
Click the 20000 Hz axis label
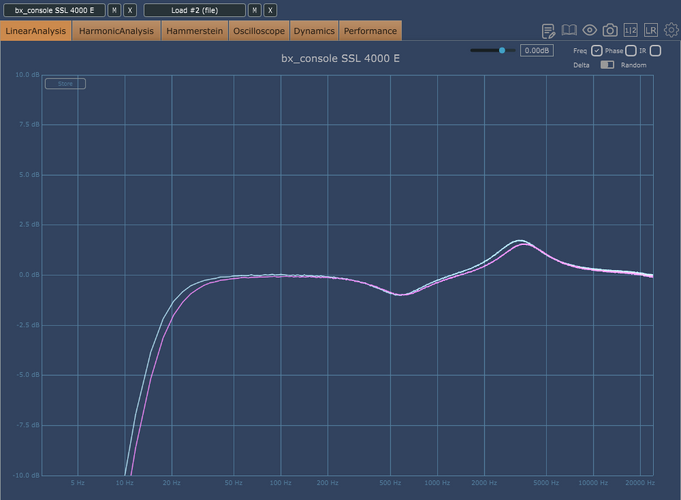click(640, 483)
